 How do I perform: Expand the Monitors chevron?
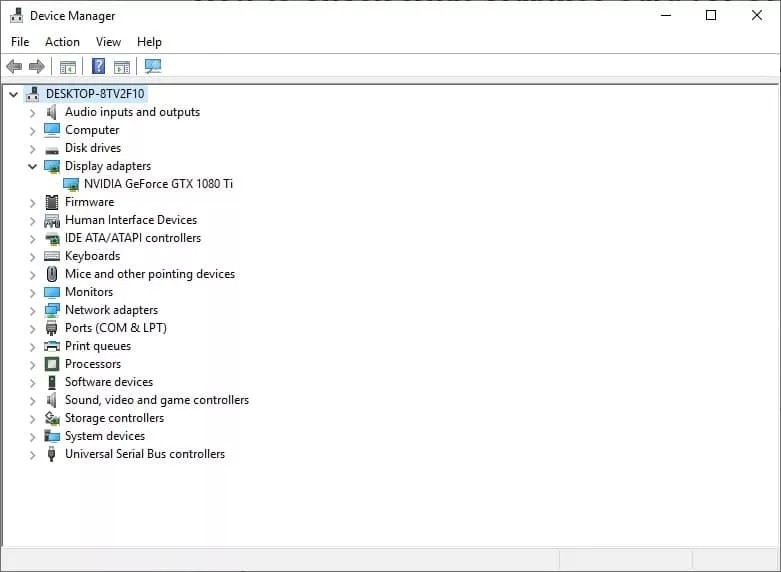coord(32,293)
